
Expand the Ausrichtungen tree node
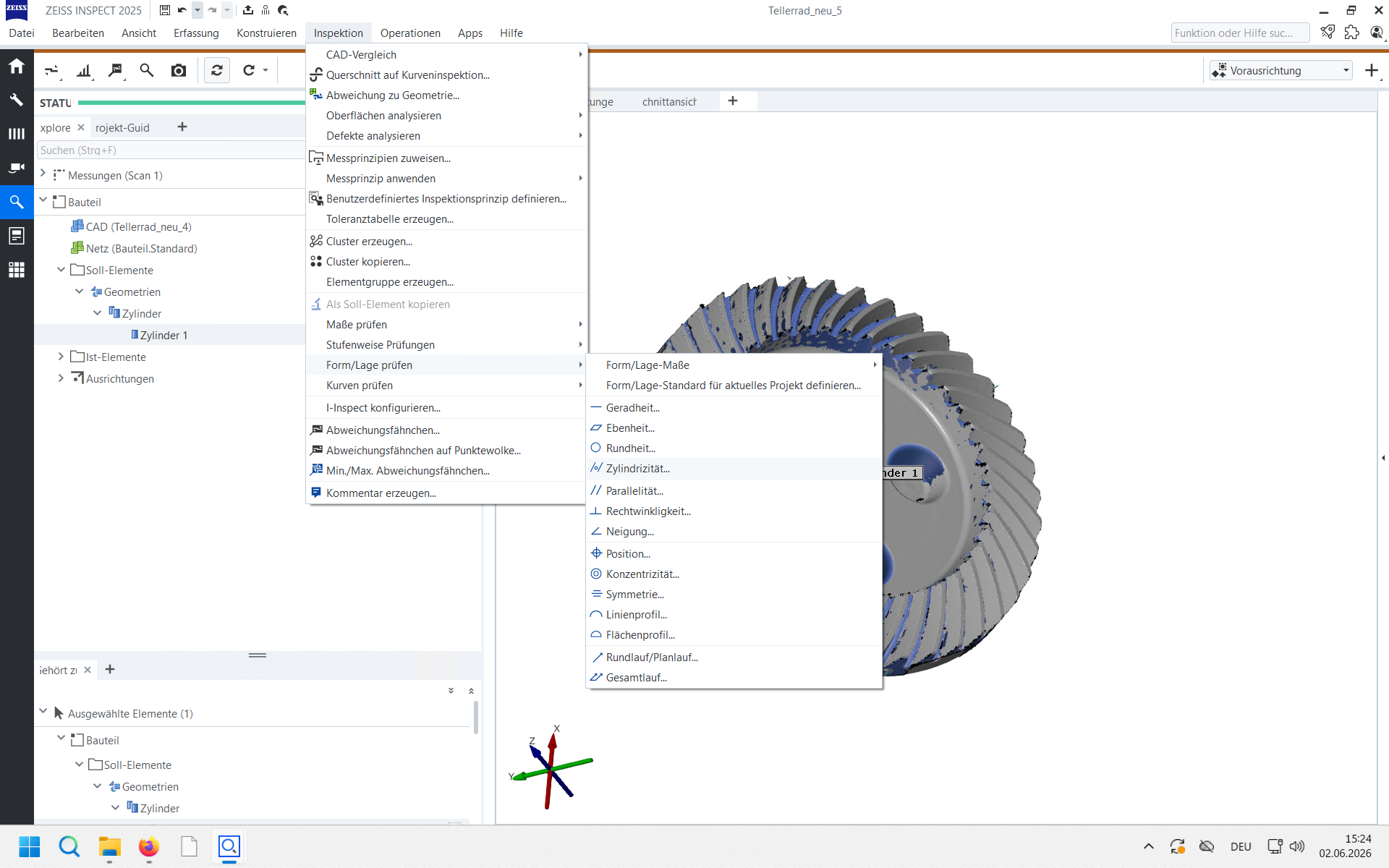pos(61,378)
